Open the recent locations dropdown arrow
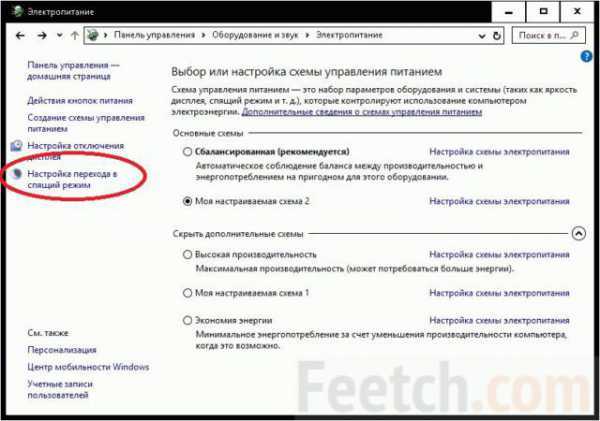 pyautogui.click(x=59, y=35)
